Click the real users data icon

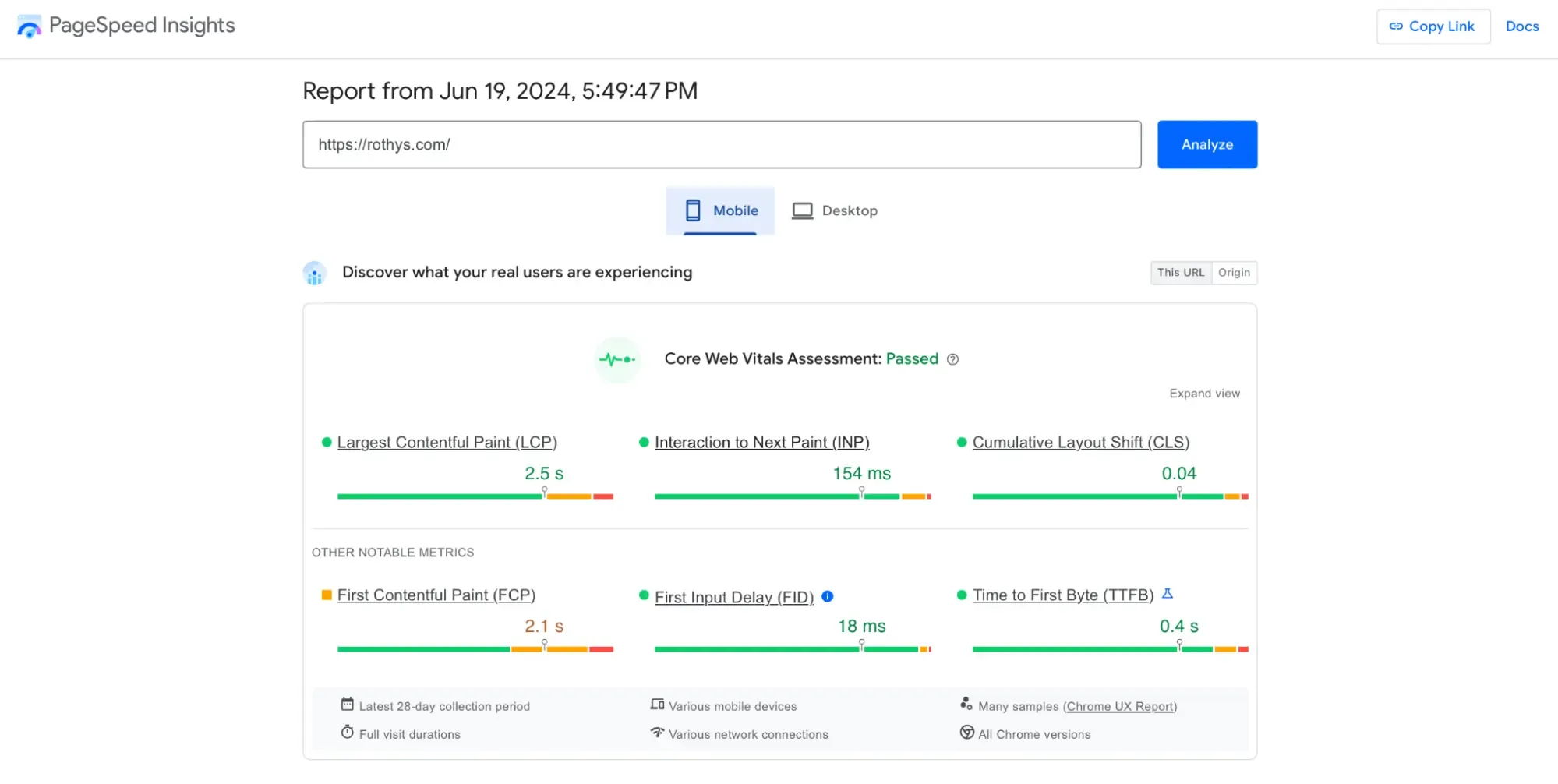(315, 274)
